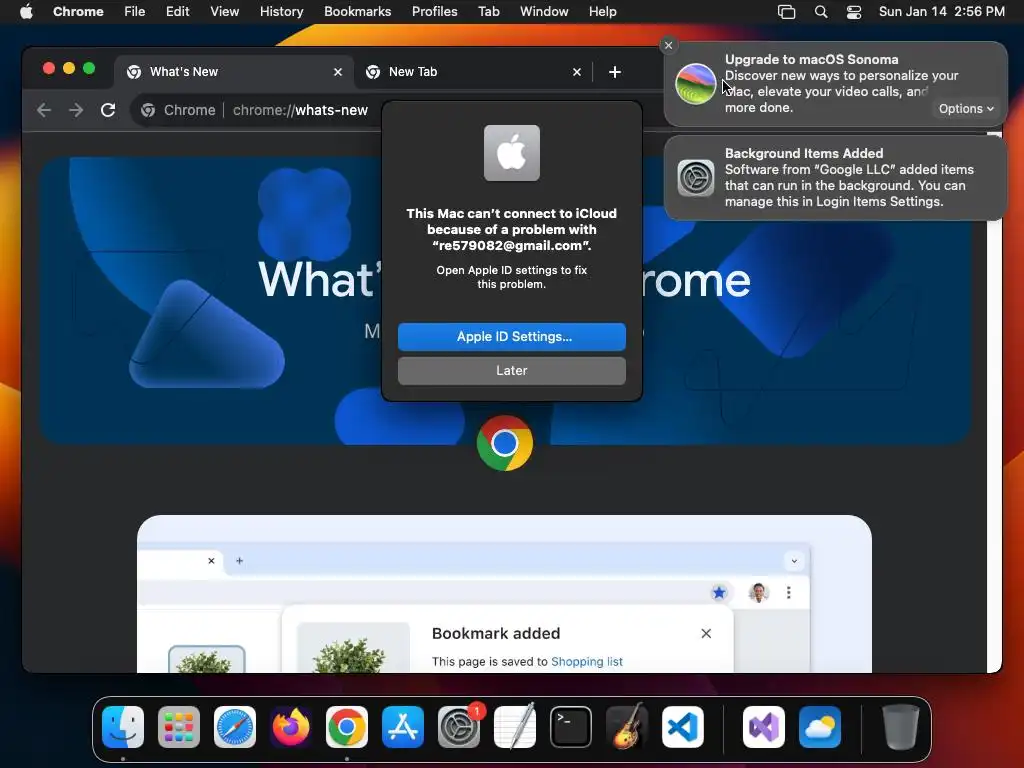Viewport: 1024px width, 768px height.
Task: Launch Visual Studio Code from the dock
Action: [683, 727]
